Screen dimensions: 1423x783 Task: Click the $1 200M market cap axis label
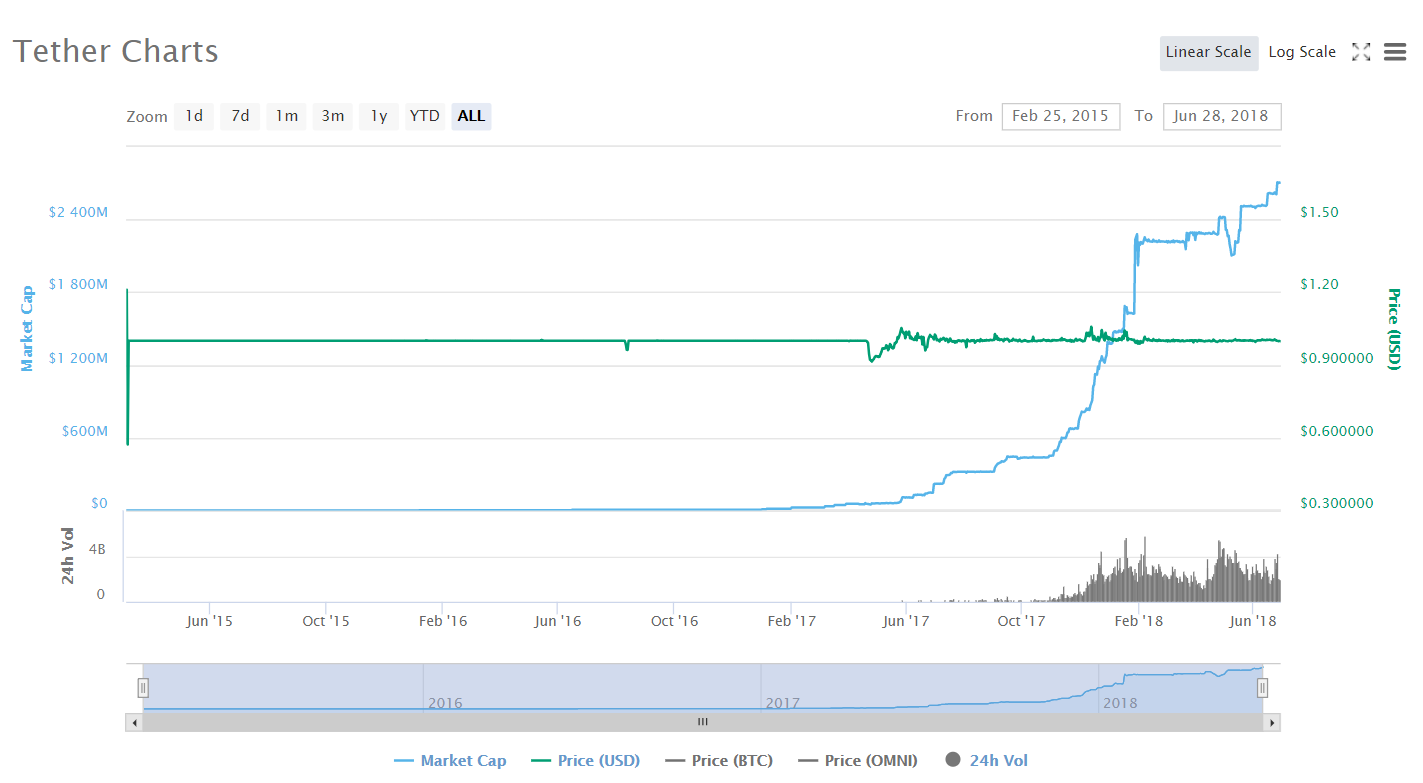[x=78, y=358]
